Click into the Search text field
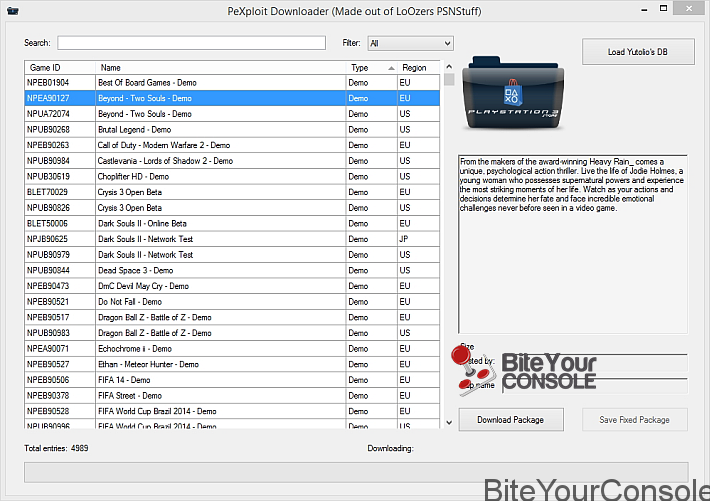Viewport: 710px width, 501px height. coord(191,43)
